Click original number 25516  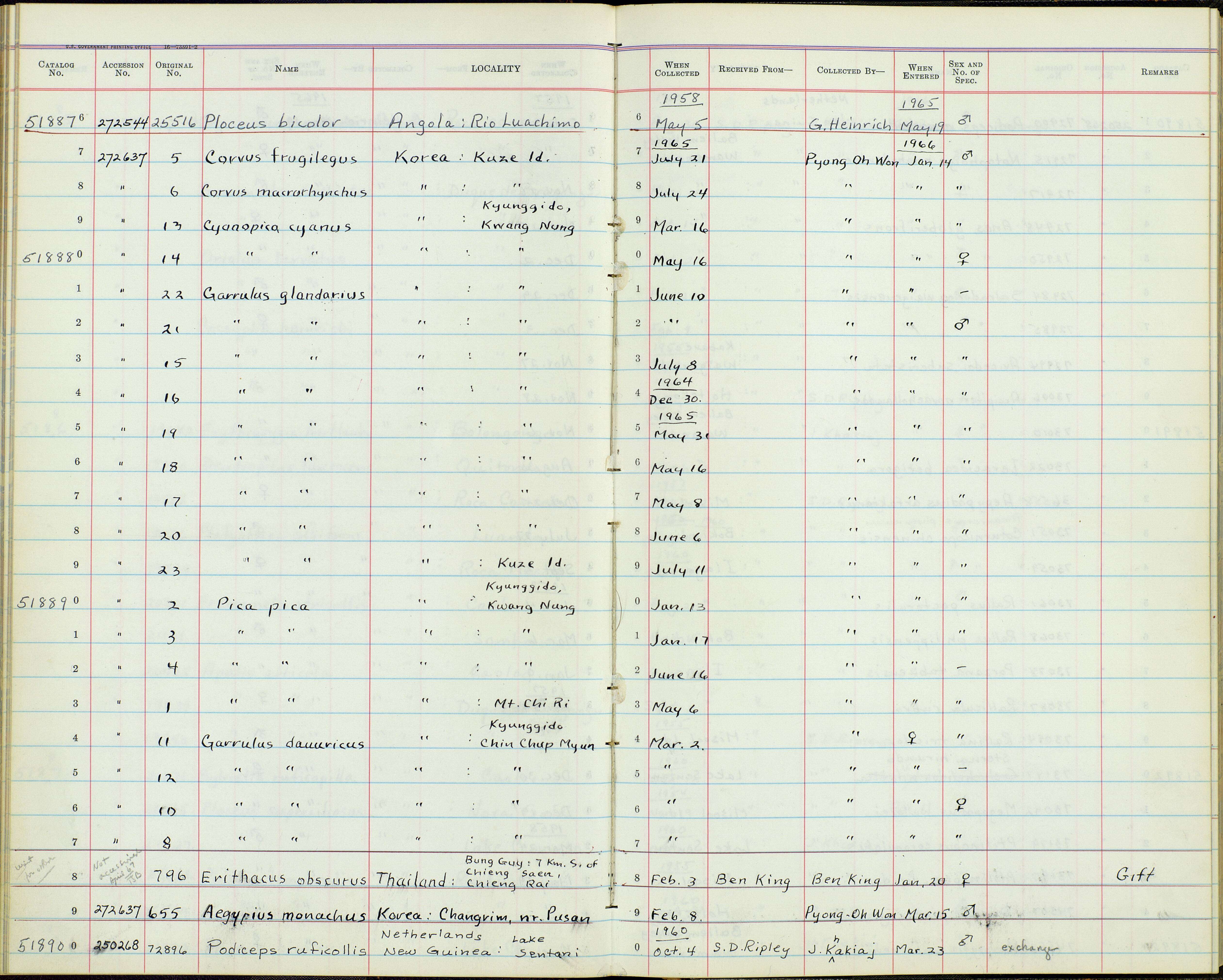pos(175,122)
